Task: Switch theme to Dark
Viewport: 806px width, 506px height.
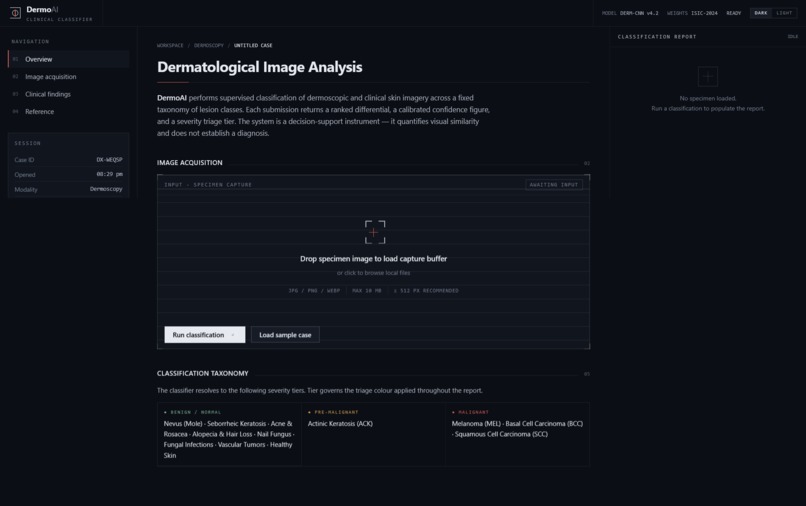Action: click(760, 13)
